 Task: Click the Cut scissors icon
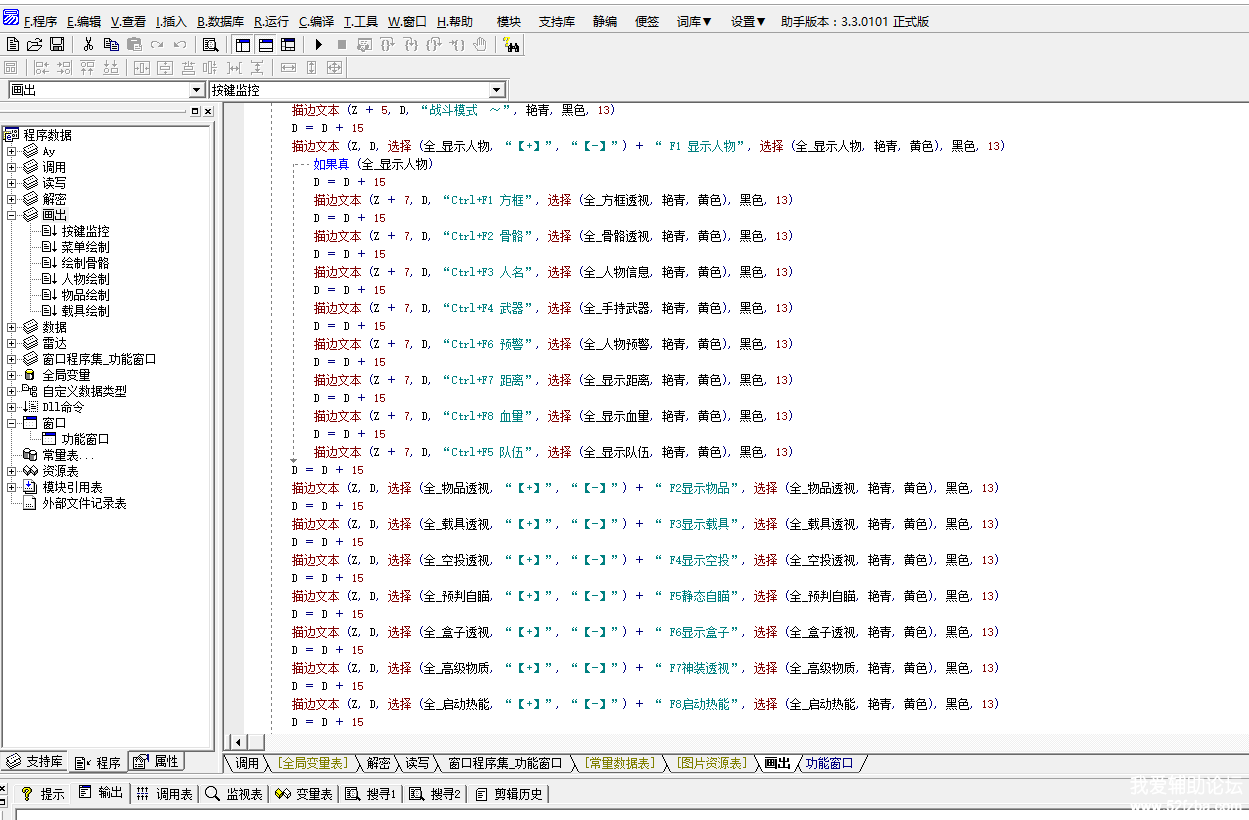(88, 44)
